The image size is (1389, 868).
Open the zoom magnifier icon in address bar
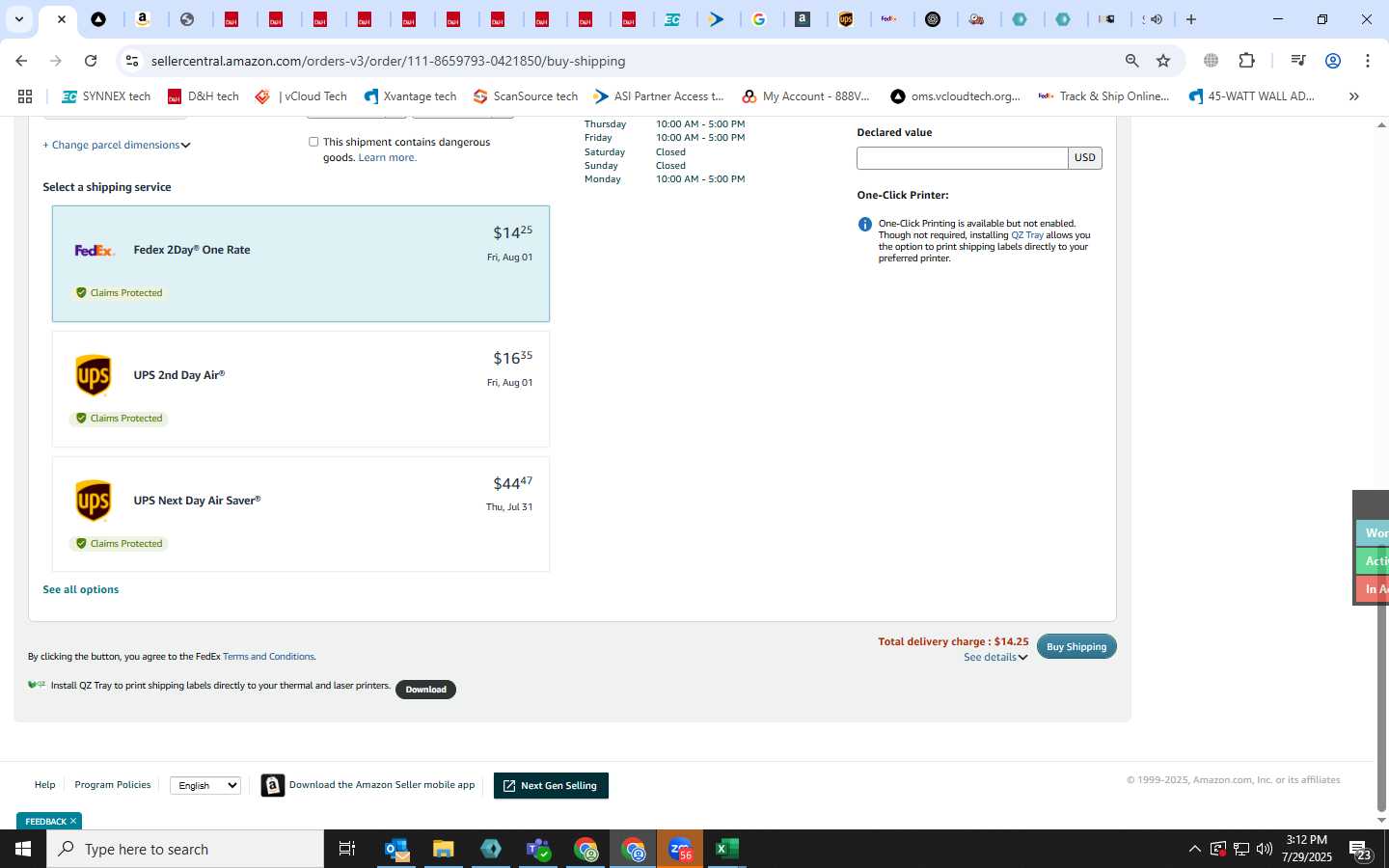point(1131,61)
